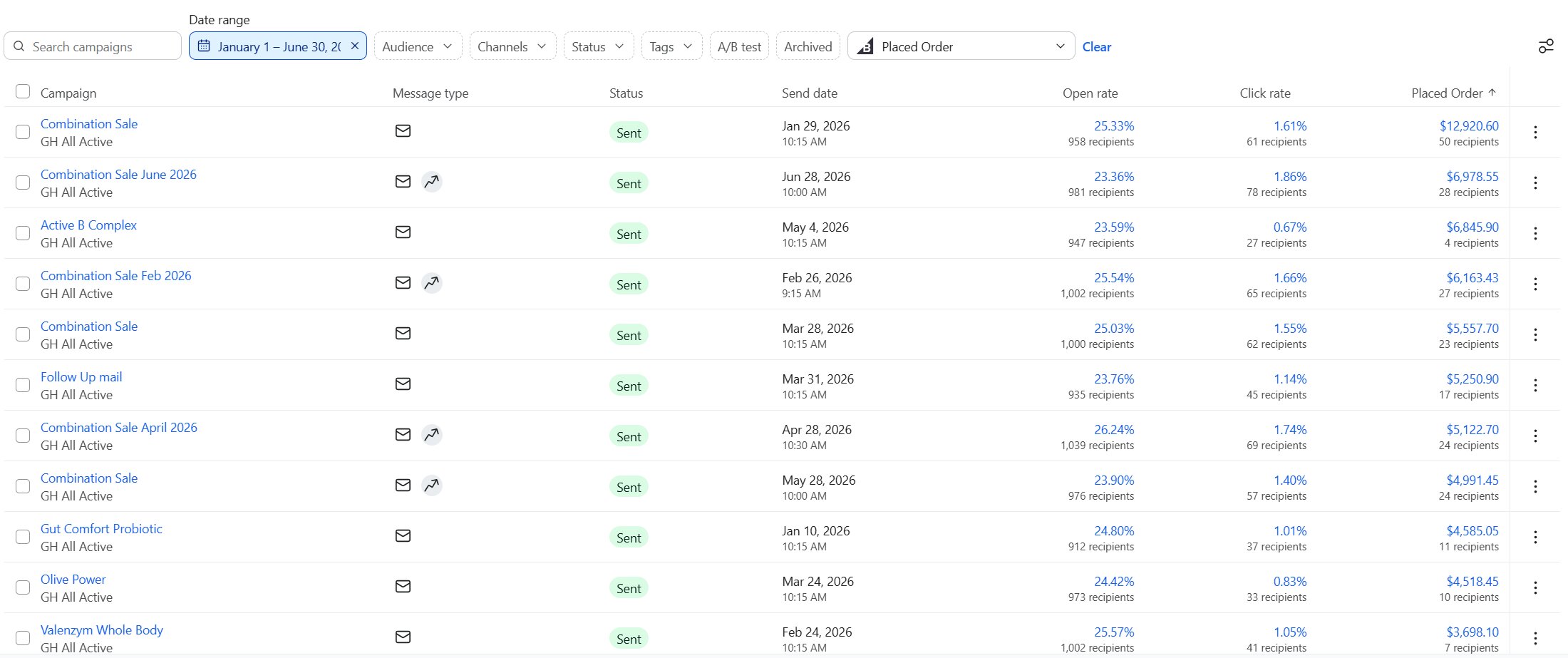Click the BigCommerce icon beside Placed Order
The height and width of the screenshot is (658, 1568).
[x=865, y=46]
